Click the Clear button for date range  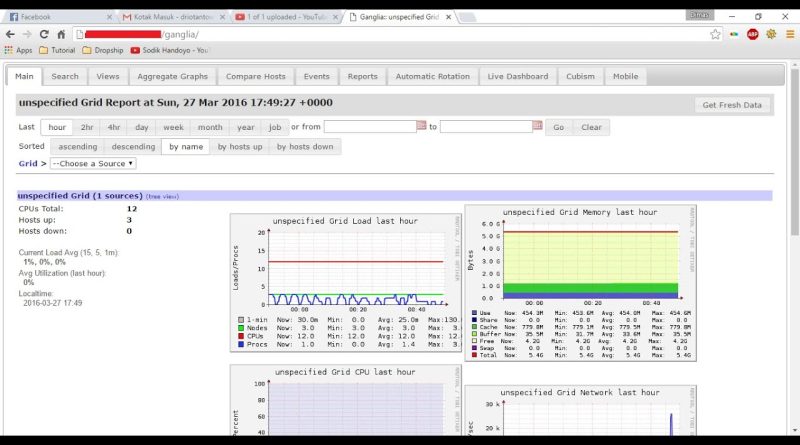tap(591, 127)
